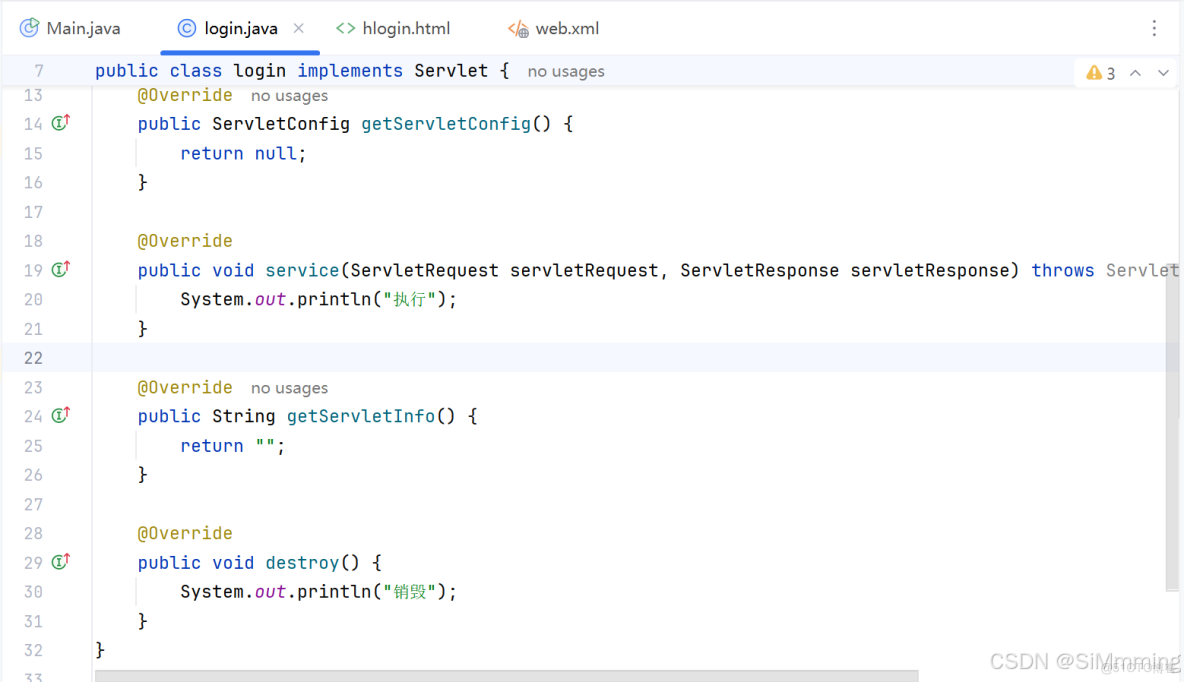
Task: Click the down chevron to jump to next warning
Action: coord(1163,72)
